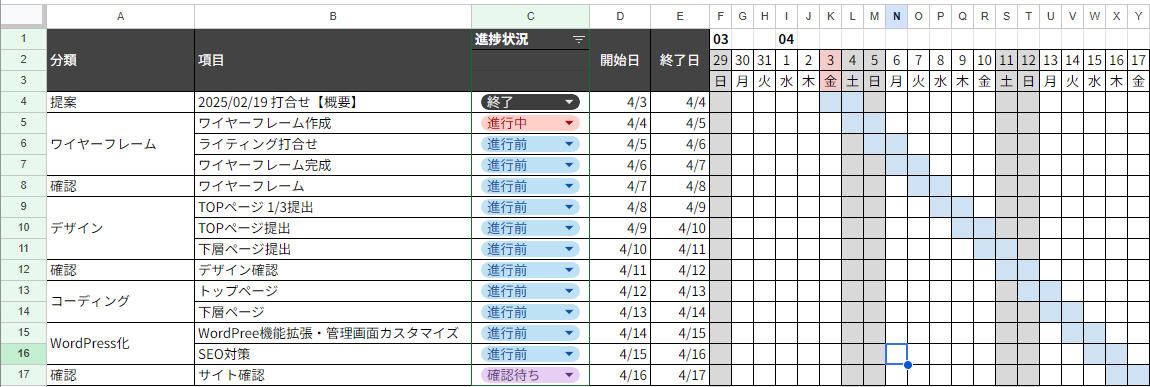Select column A header
The image size is (1150, 387).
(120, 16)
